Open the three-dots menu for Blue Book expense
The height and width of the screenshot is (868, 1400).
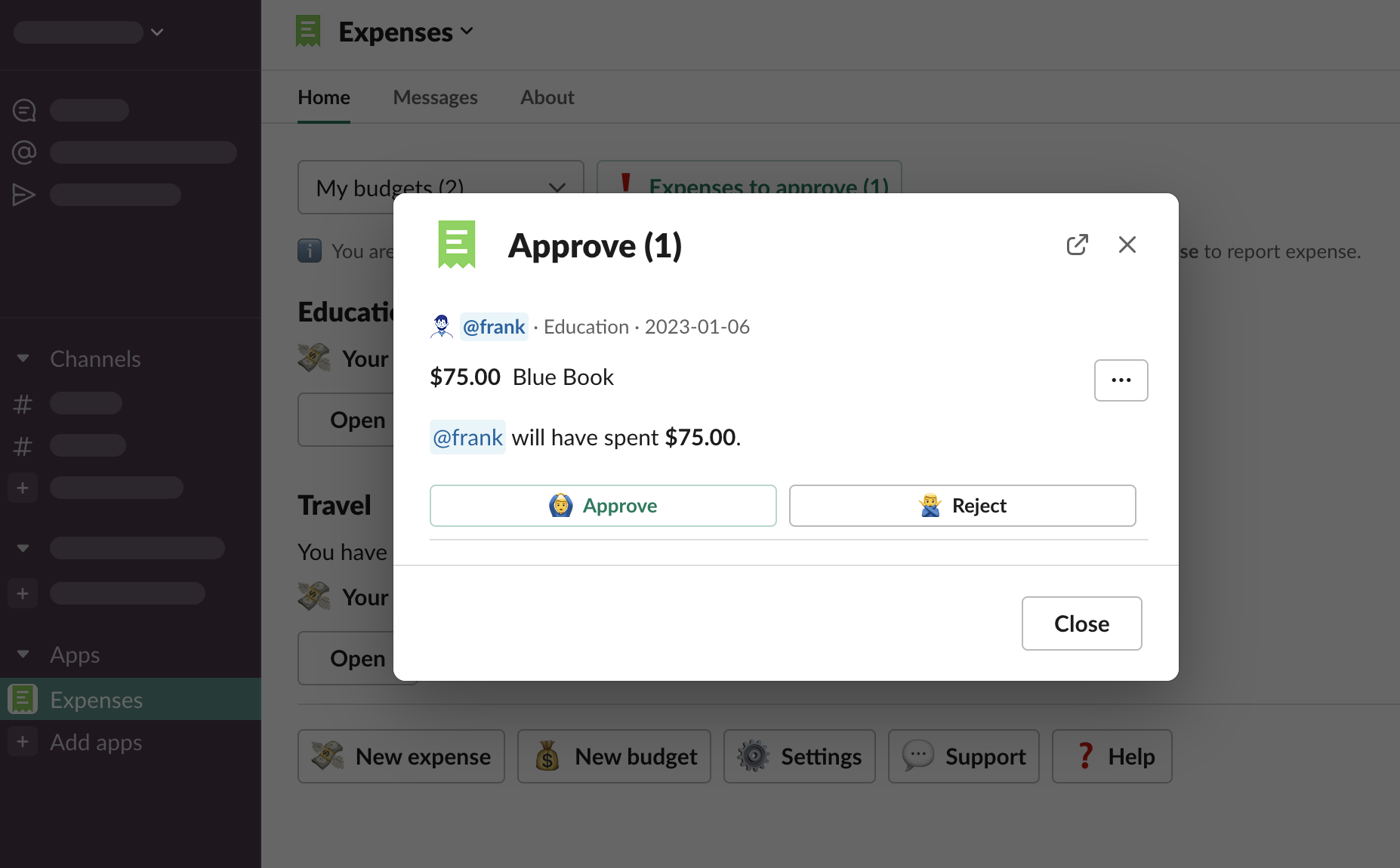click(x=1121, y=380)
